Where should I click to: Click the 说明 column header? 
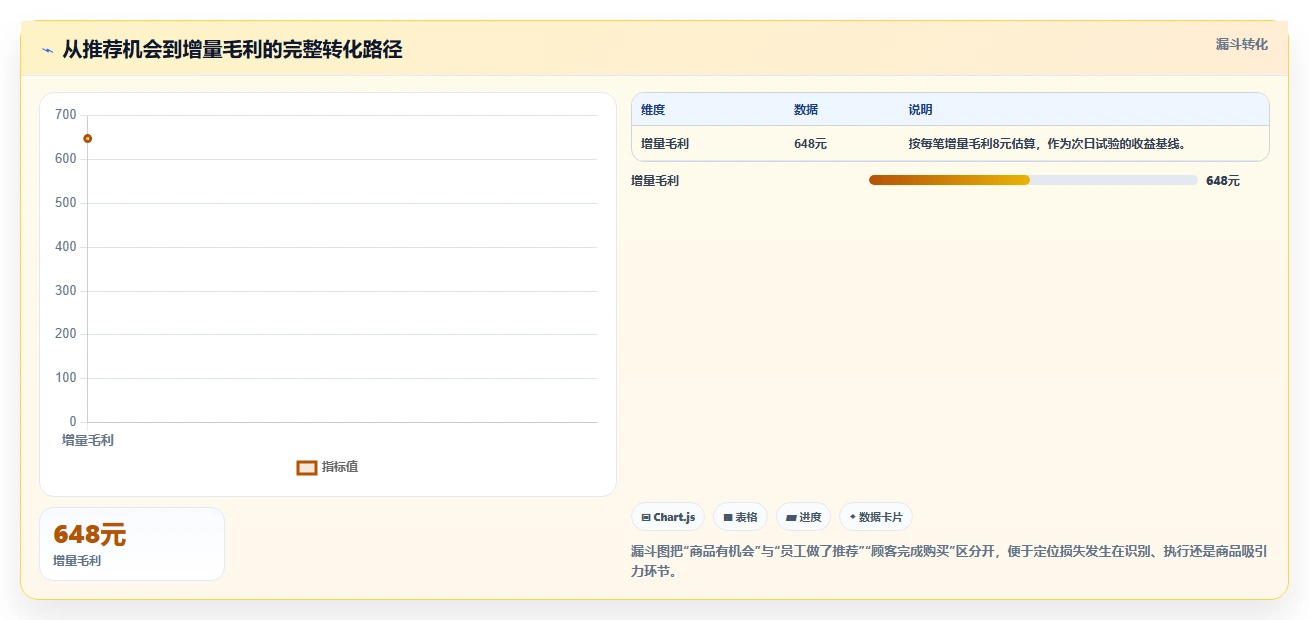tap(920, 110)
